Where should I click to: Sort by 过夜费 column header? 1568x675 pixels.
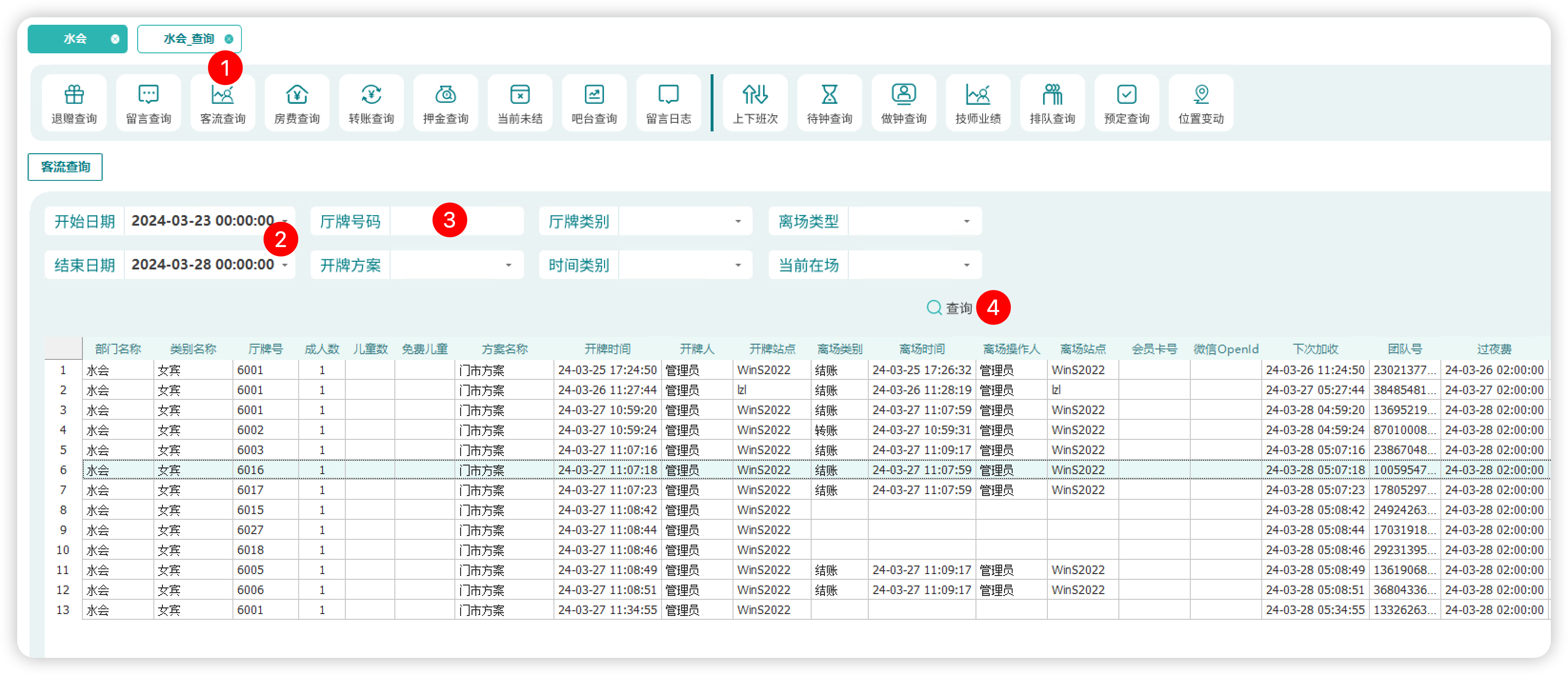point(1494,348)
